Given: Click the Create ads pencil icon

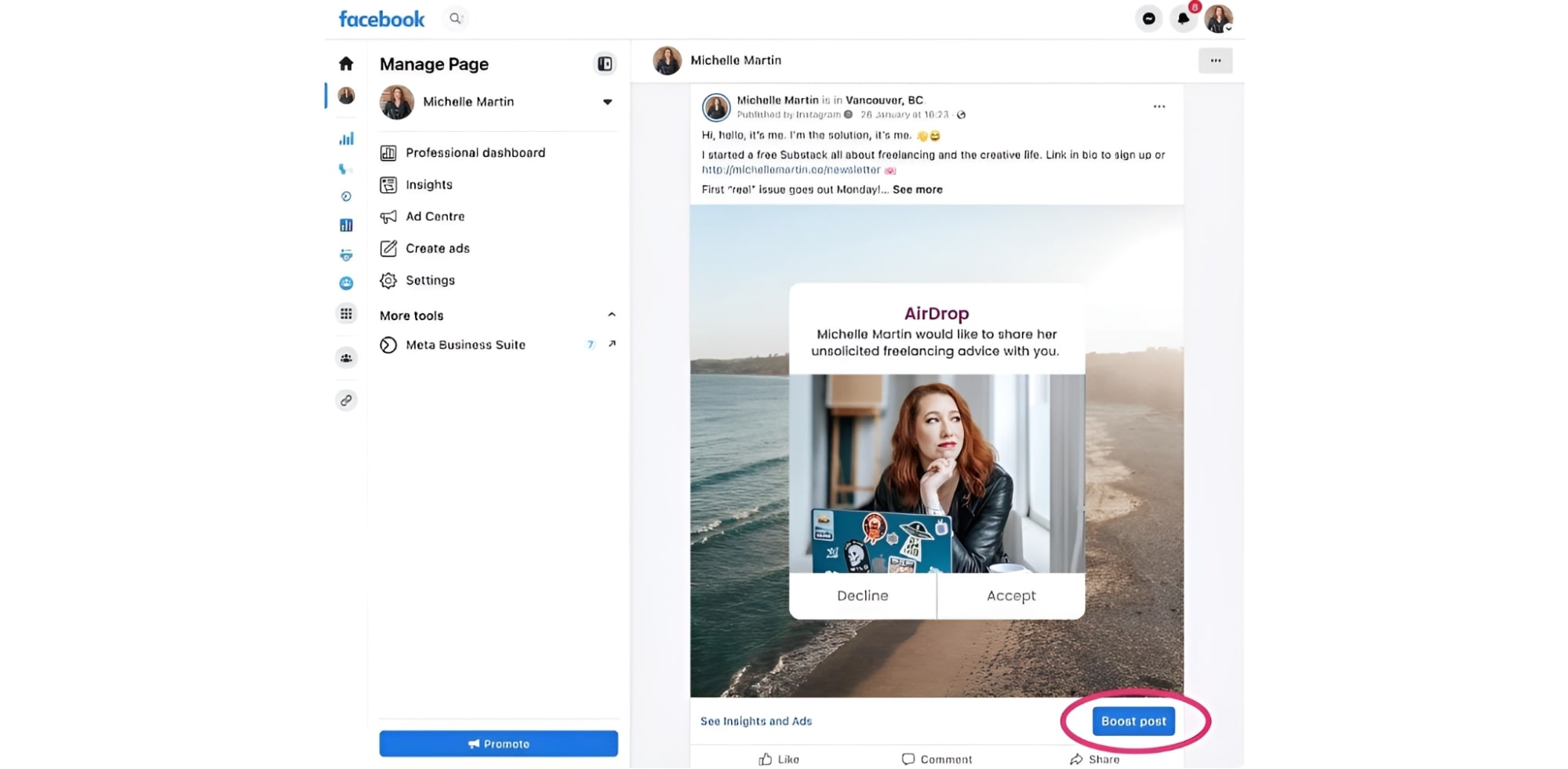Looking at the screenshot, I should click(x=390, y=248).
